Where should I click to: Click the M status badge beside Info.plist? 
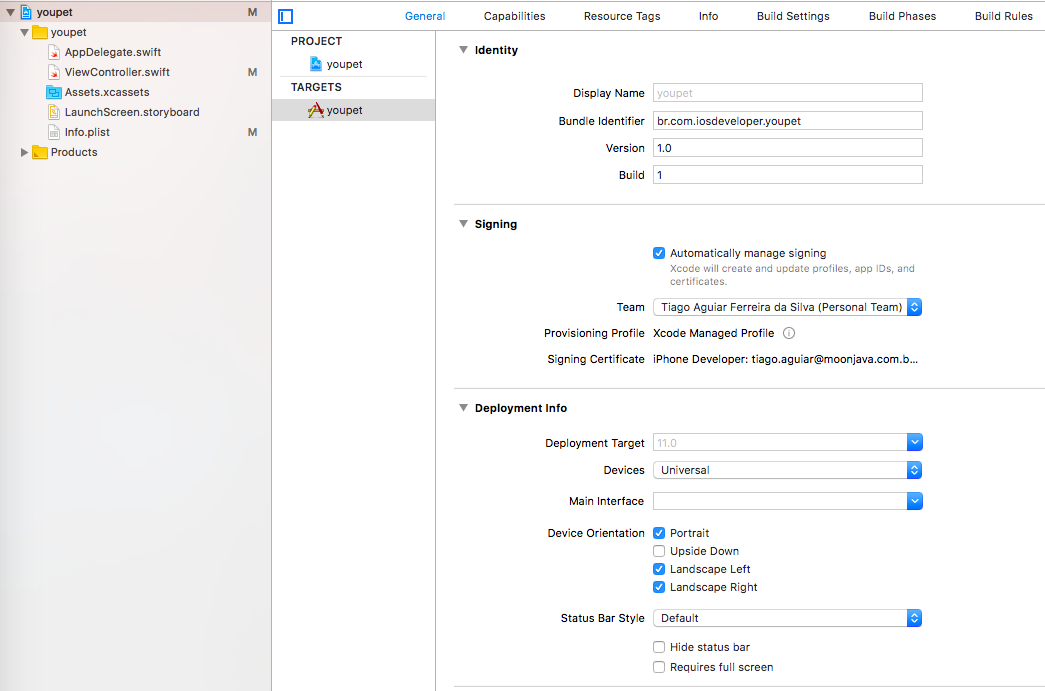click(253, 132)
